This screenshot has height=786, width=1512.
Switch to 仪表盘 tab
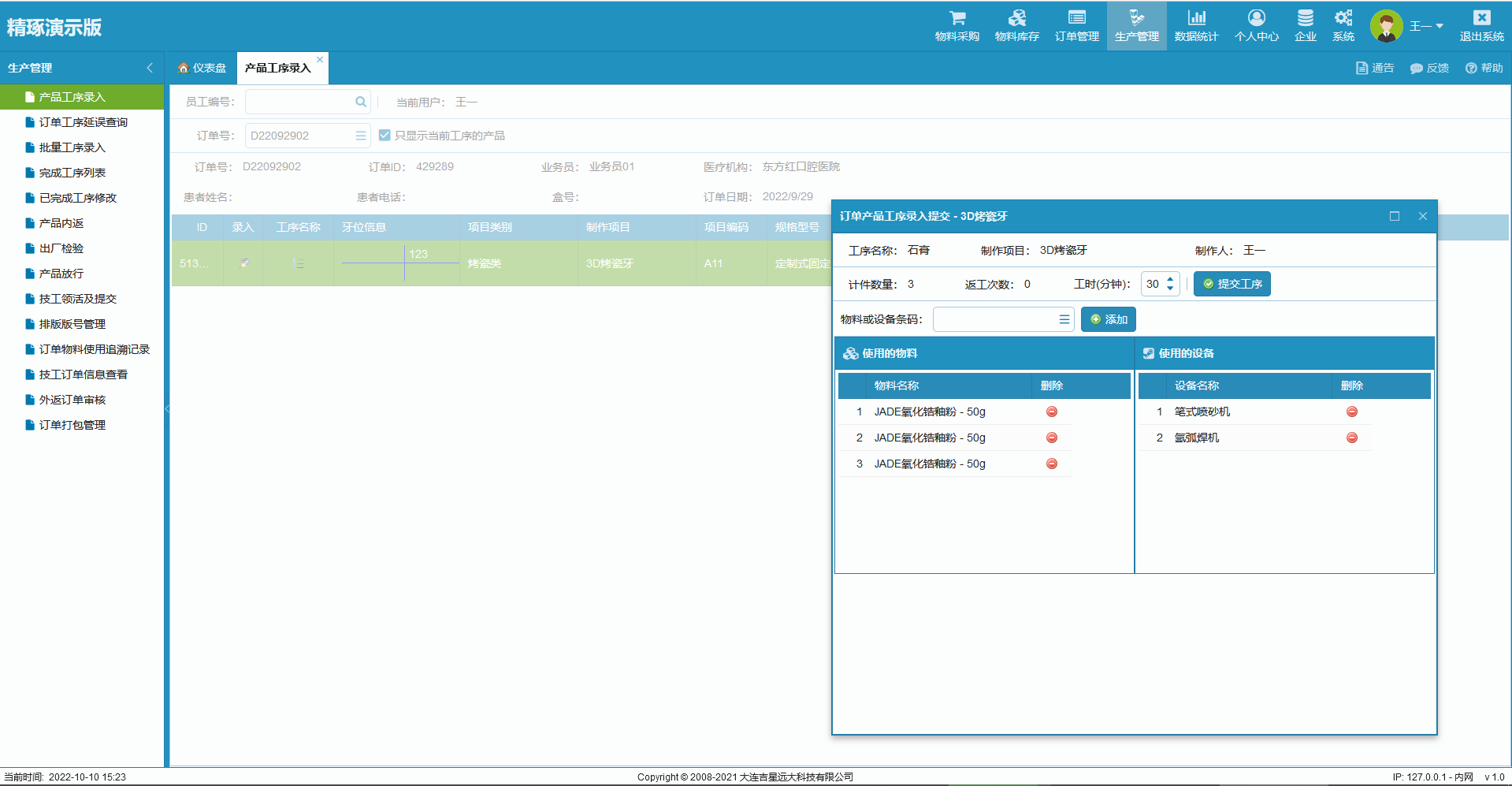click(202, 68)
